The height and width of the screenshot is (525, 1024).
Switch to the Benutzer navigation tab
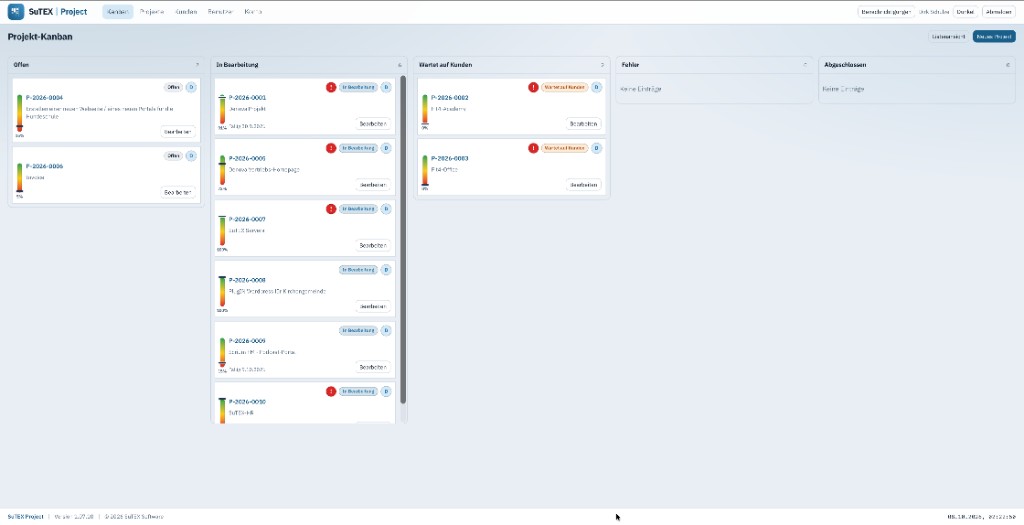[x=221, y=12]
